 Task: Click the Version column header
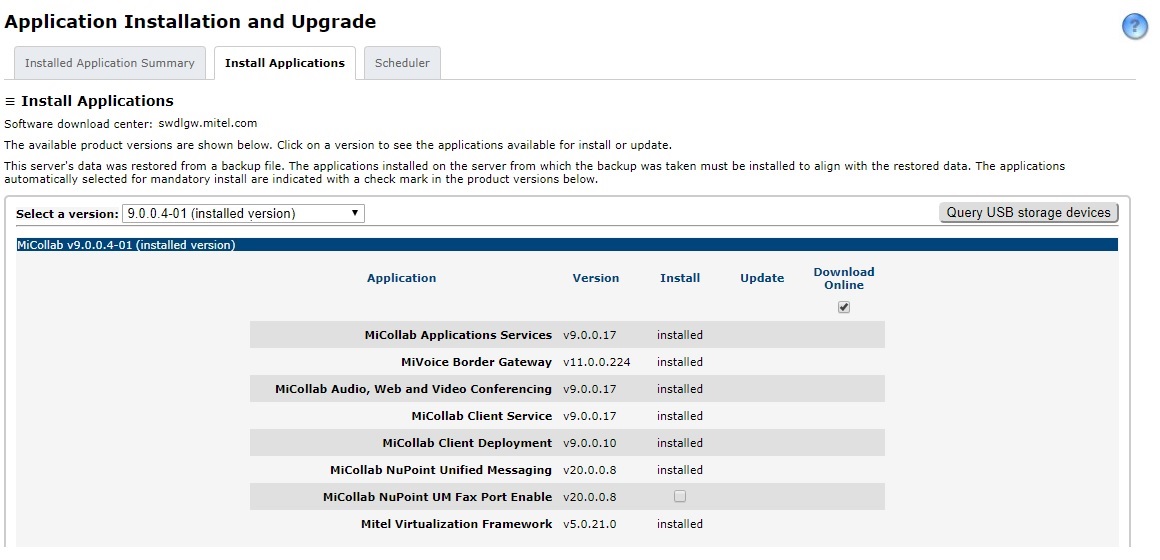click(x=596, y=278)
